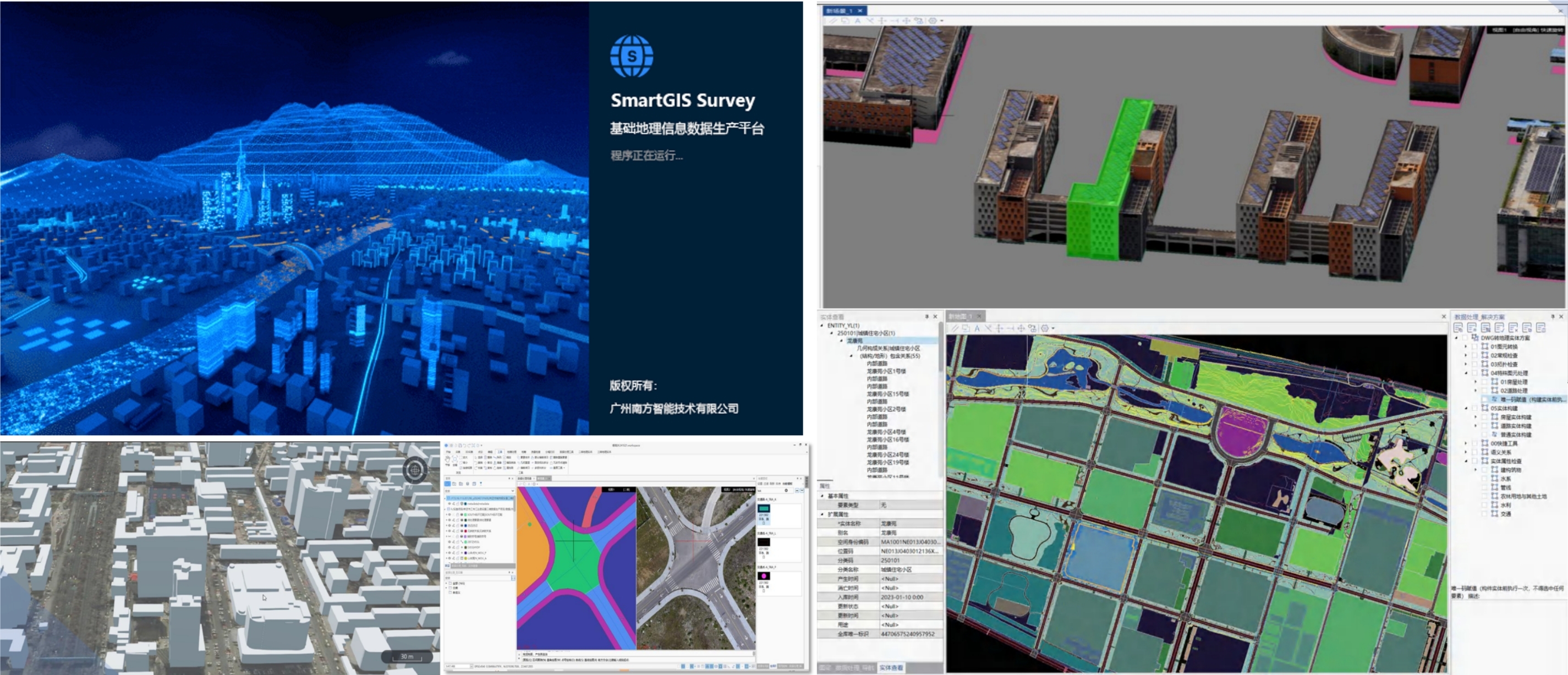Screen dimensions: 1568x675
Task: Click the last scheme icon in 数据处理 toolbar
Action: click(1541, 327)
